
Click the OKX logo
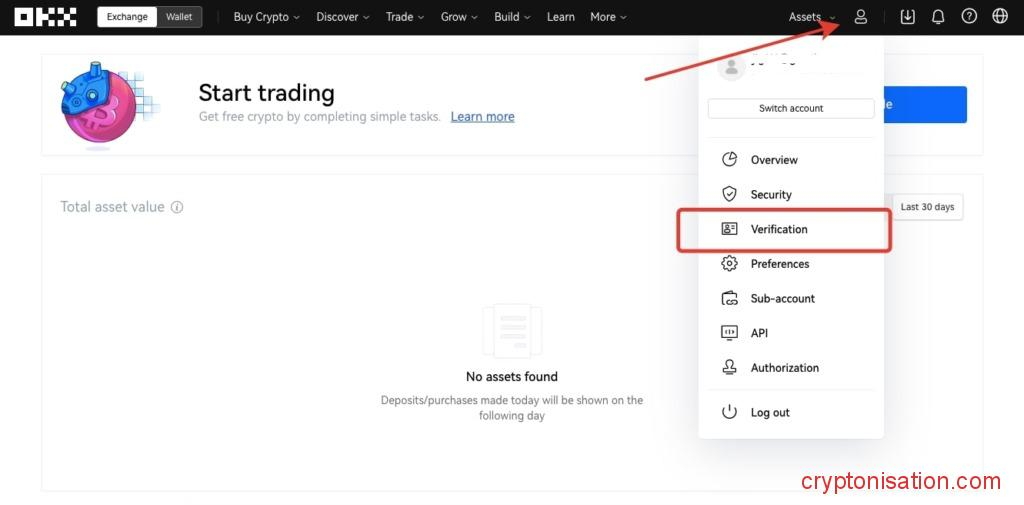pos(45,17)
